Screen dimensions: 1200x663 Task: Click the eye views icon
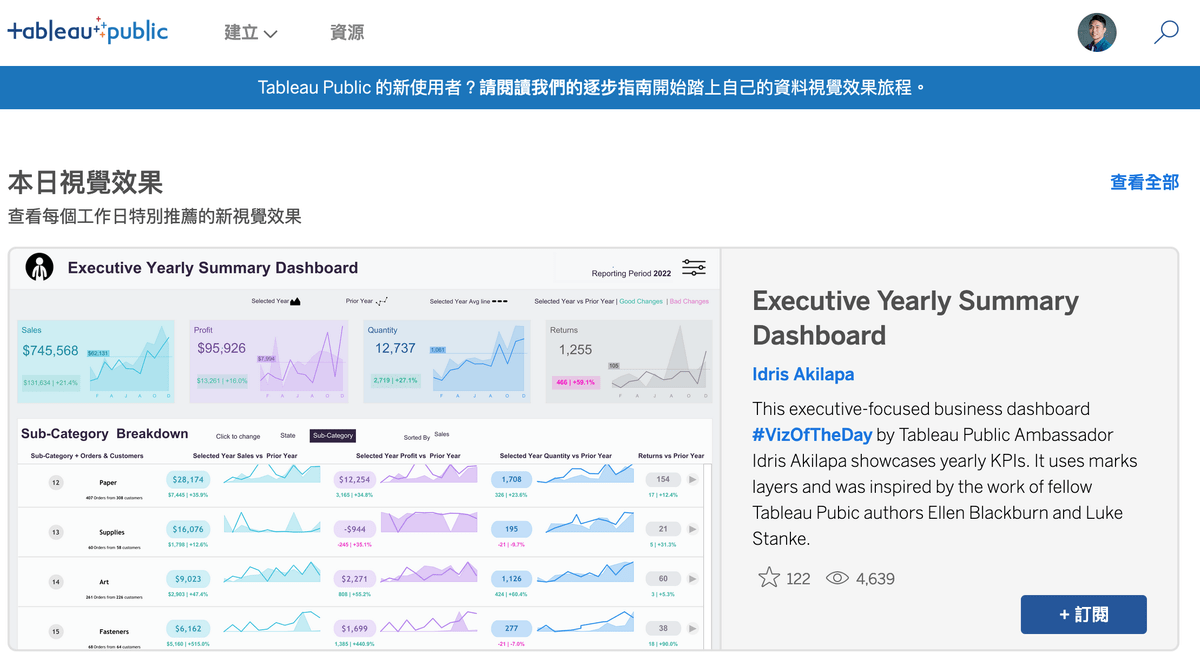click(x=837, y=578)
